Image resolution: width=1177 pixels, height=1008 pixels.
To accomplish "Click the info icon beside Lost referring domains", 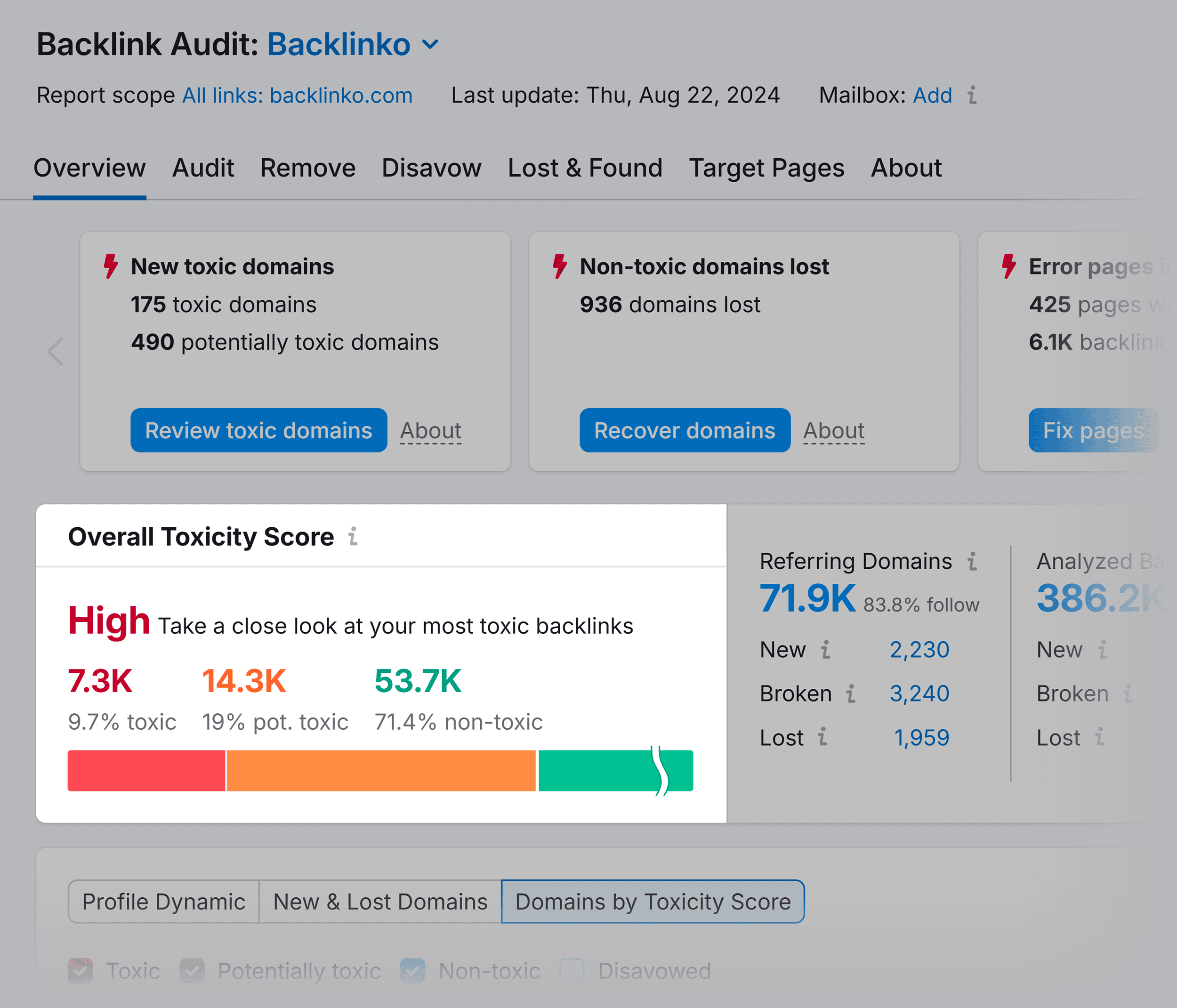I will 823,737.
